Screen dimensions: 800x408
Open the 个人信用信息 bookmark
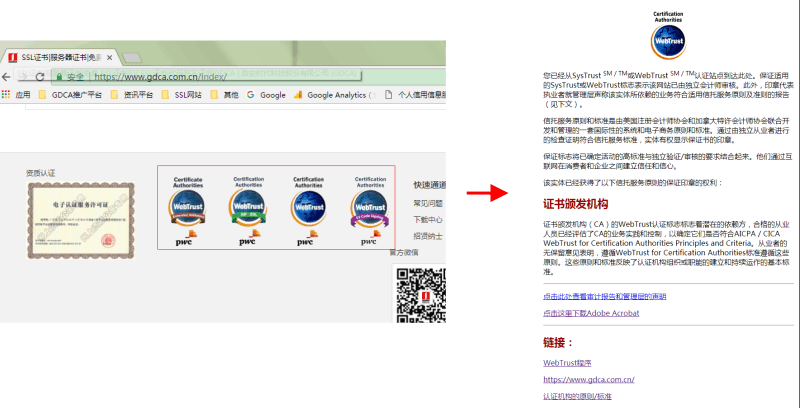point(416,95)
